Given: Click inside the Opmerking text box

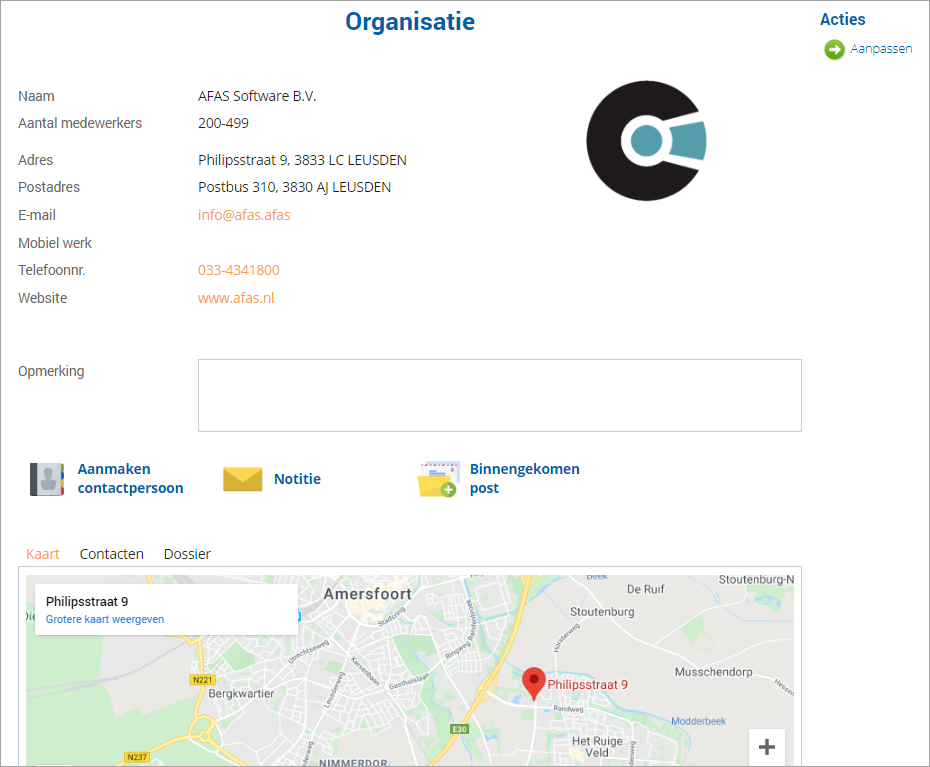Looking at the screenshot, I should click(499, 395).
